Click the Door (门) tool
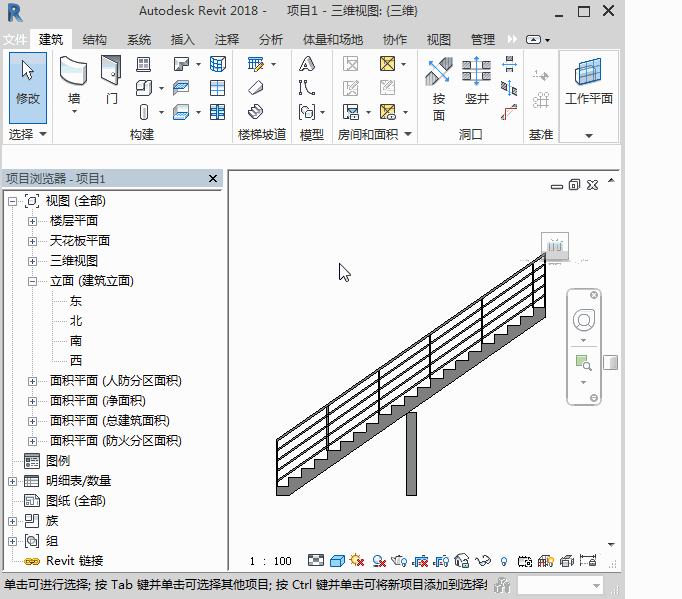This screenshot has width=682, height=599. [x=111, y=82]
